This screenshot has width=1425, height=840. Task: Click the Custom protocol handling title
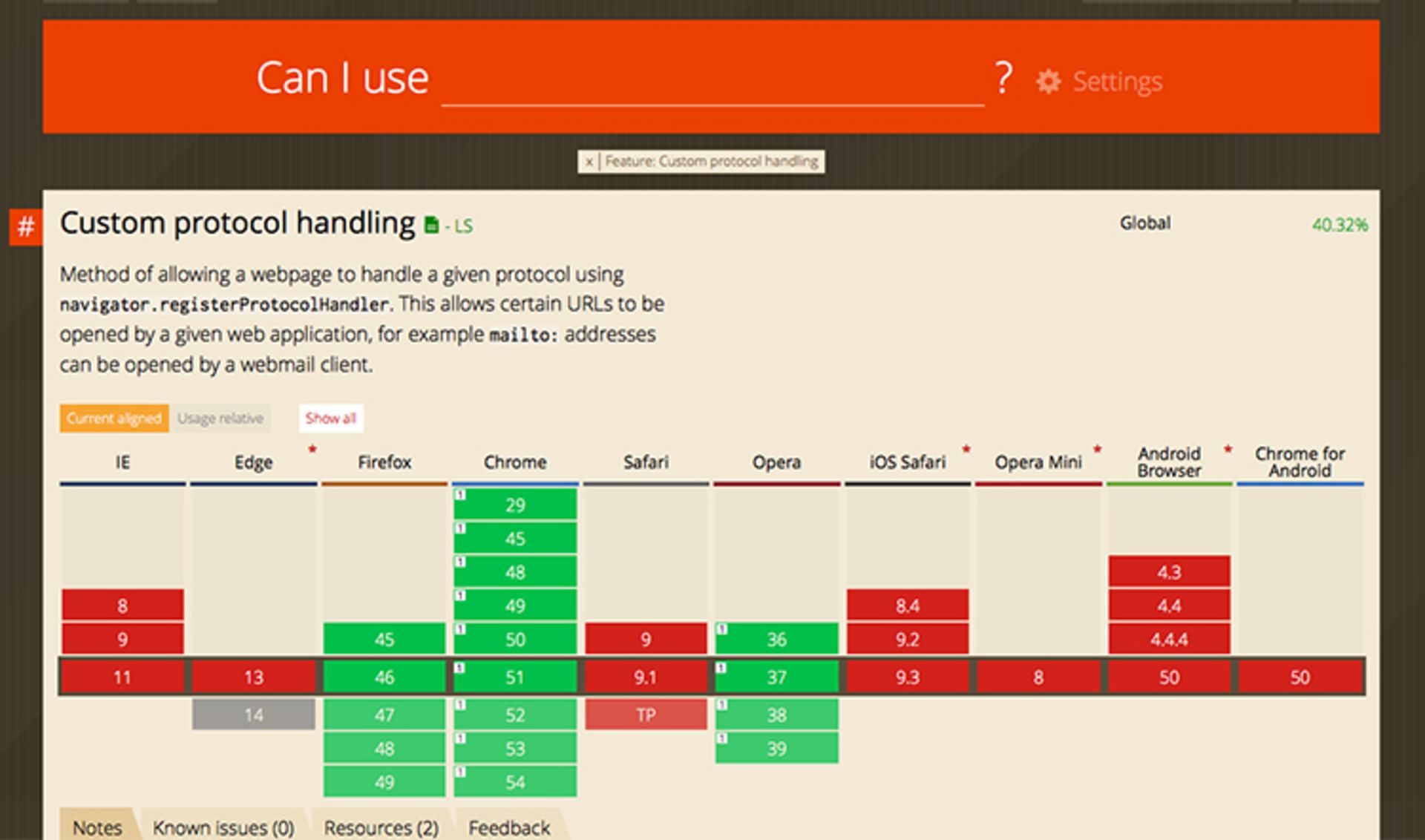click(x=237, y=223)
